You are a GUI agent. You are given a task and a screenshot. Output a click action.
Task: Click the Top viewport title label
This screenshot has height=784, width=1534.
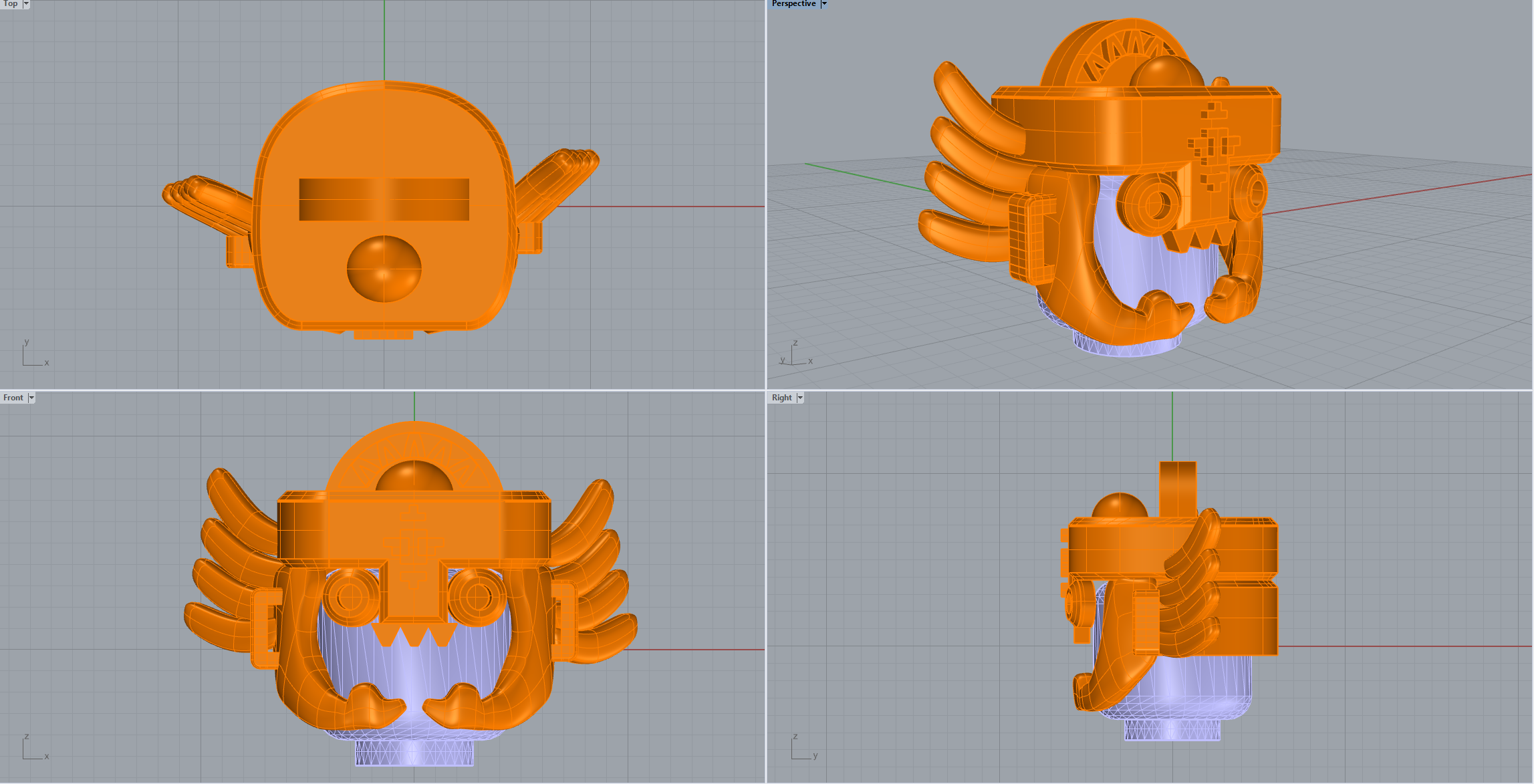pos(11,4)
